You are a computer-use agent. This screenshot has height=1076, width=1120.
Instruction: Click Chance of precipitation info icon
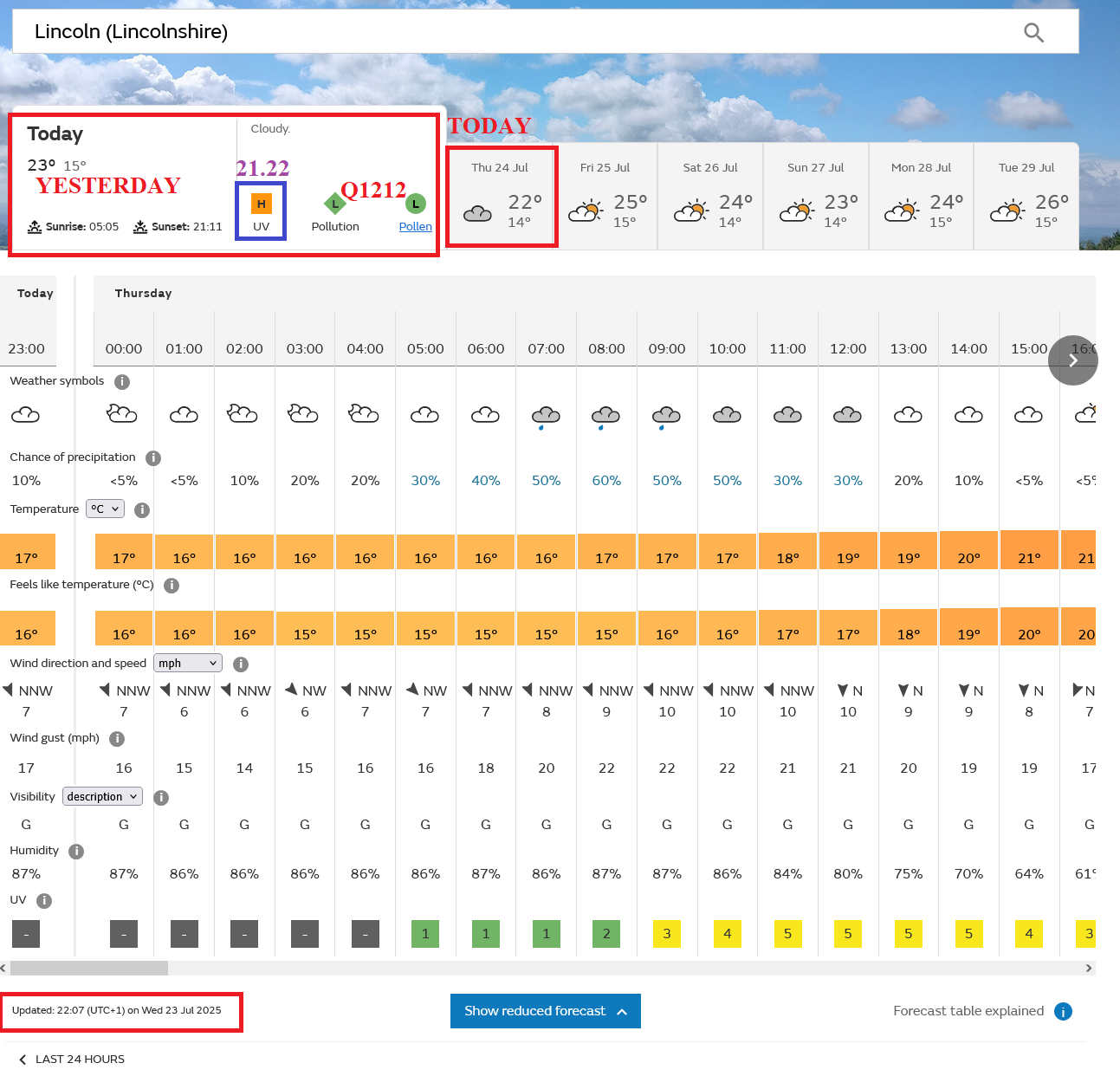[153, 458]
